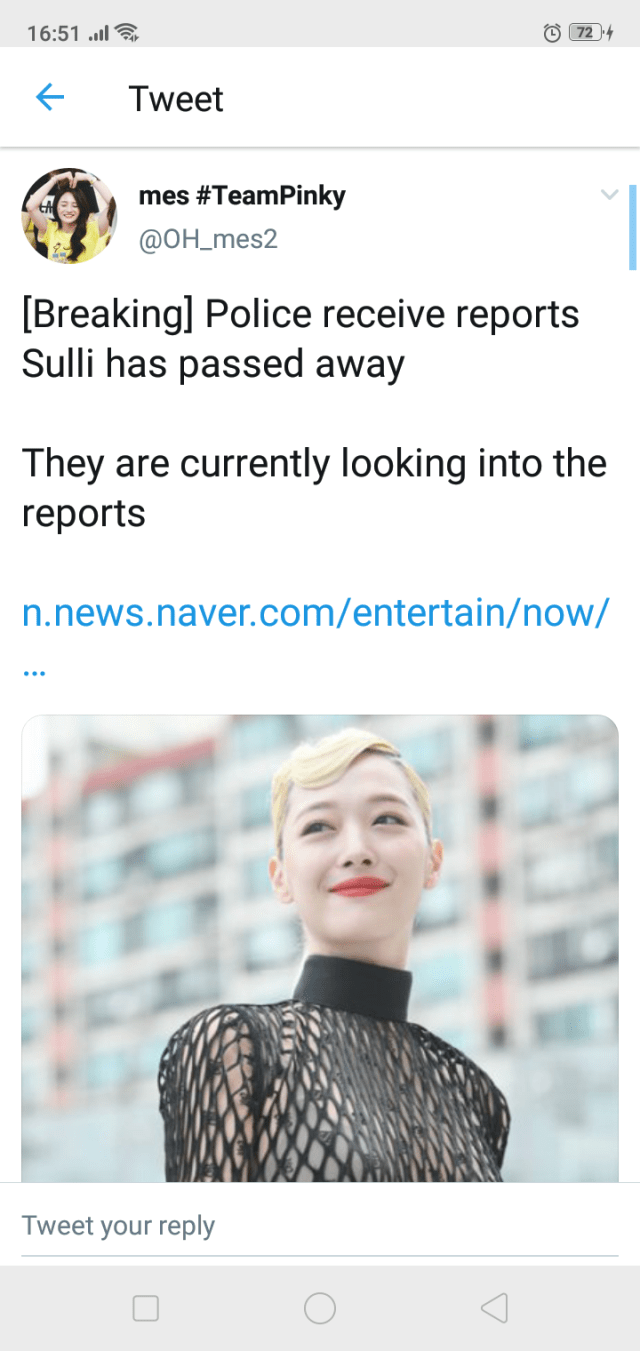Tap the Android recent apps square

[x=146, y=1308]
